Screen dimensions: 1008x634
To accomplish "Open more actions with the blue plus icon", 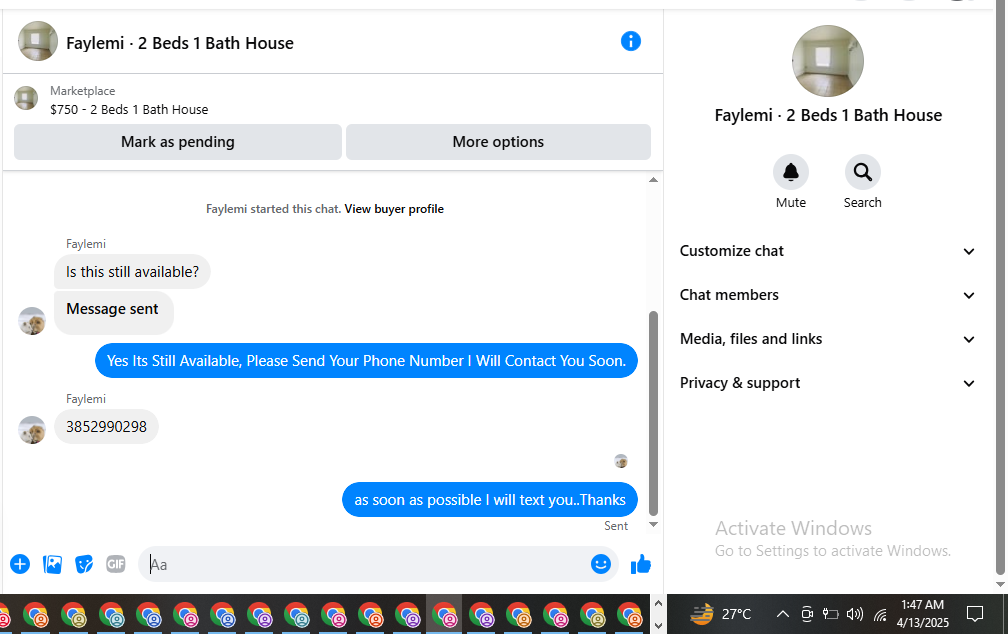I will (20, 564).
